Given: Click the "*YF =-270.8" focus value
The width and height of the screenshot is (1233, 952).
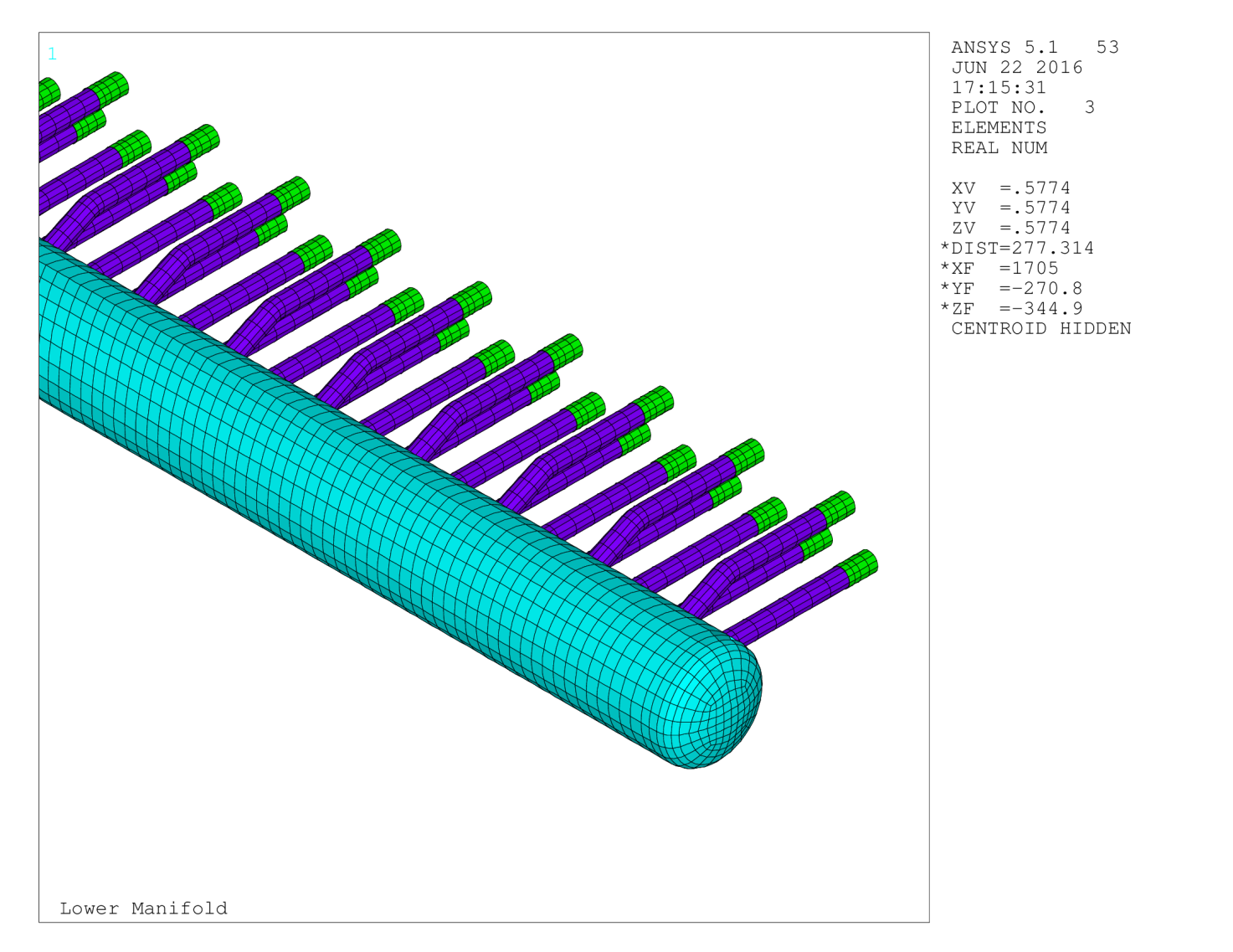Looking at the screenshot, I should [1011, 289].
